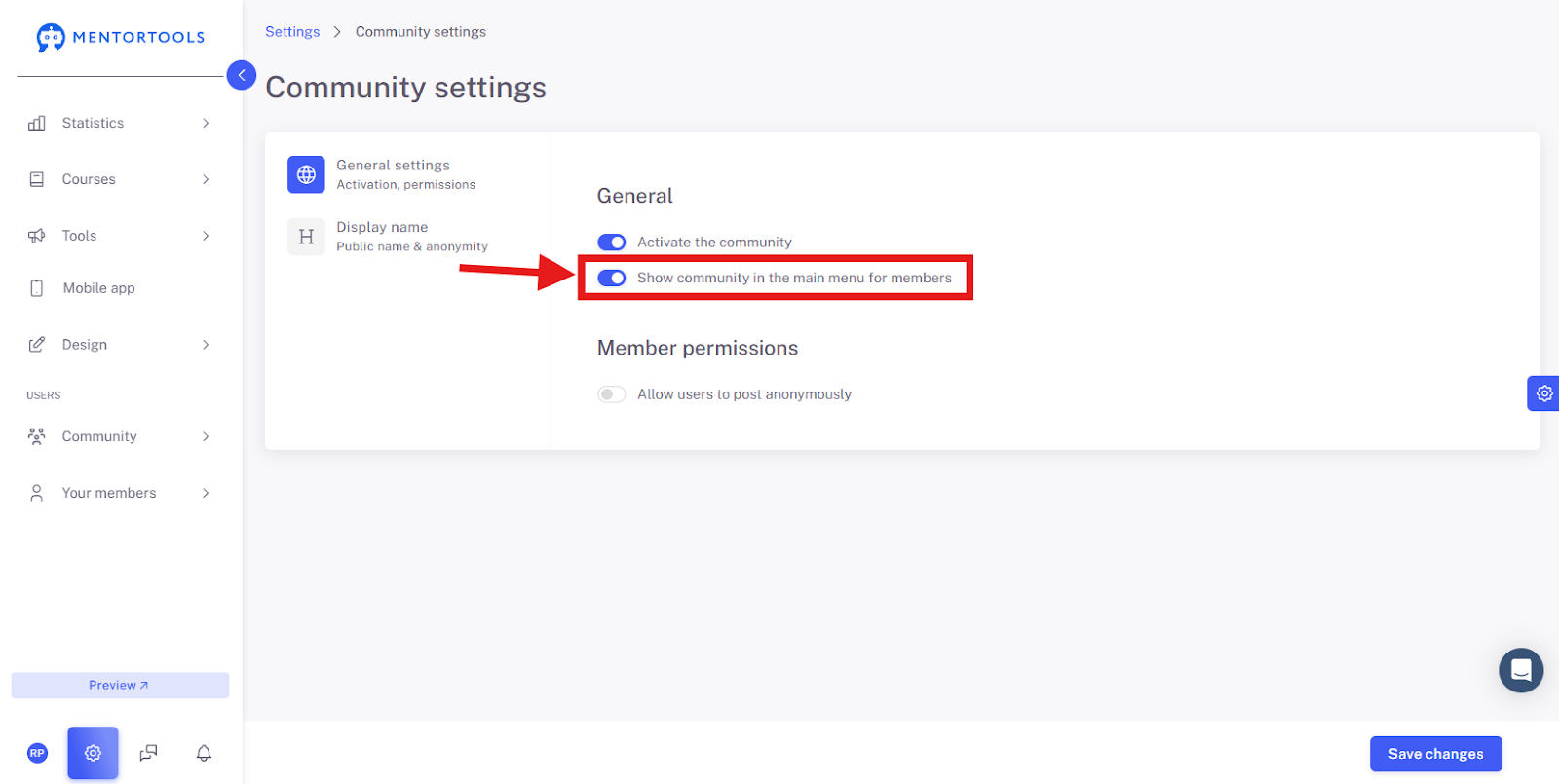Enable Allow users to post anonymously
Viewport: 1559px width, 784px height.
(x=611, y=394)
